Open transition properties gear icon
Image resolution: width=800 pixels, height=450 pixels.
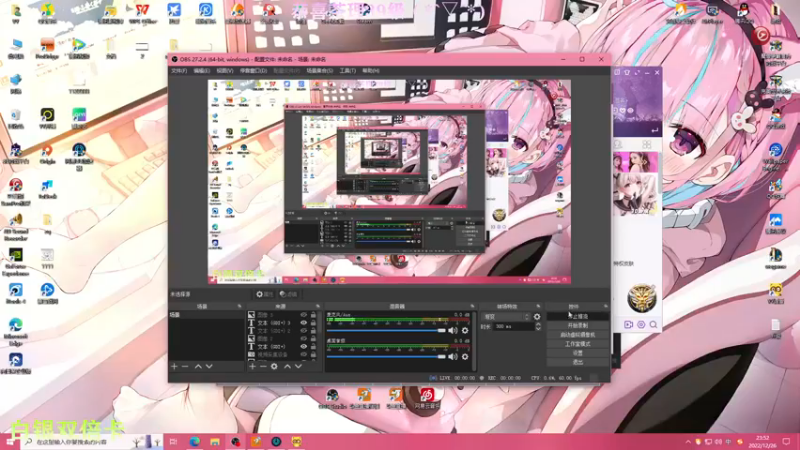point(537,317)
